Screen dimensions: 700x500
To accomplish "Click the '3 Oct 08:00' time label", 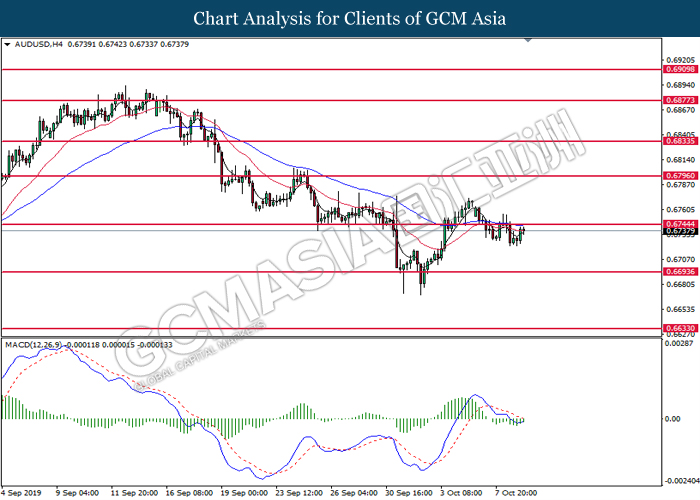I will click(462, 493).
